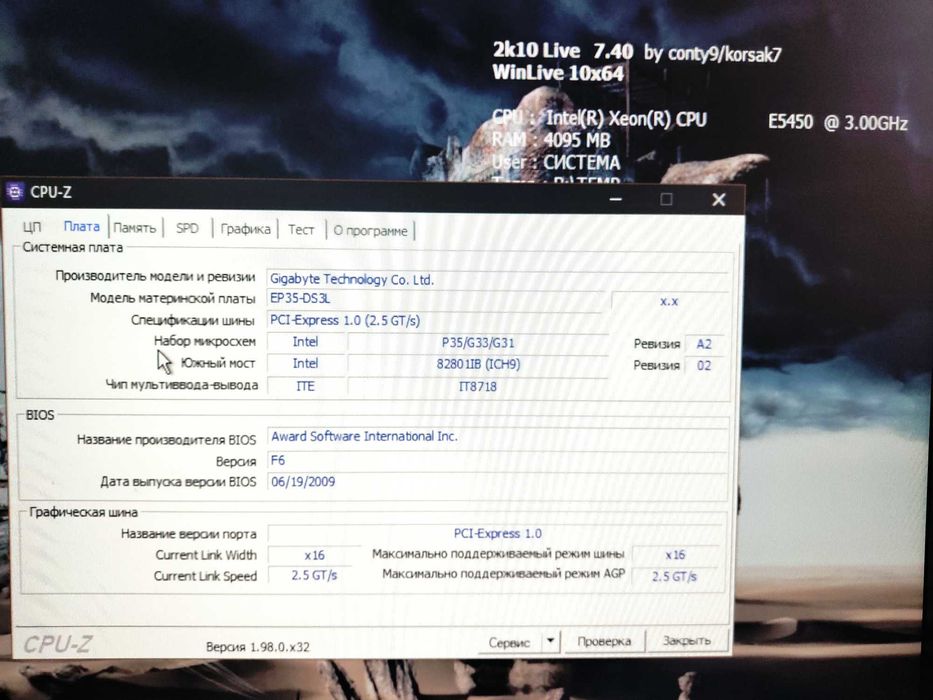Click the chipset revision A2 value
Viewport: 933px width, 700px height.
click(x=704, y=344)
